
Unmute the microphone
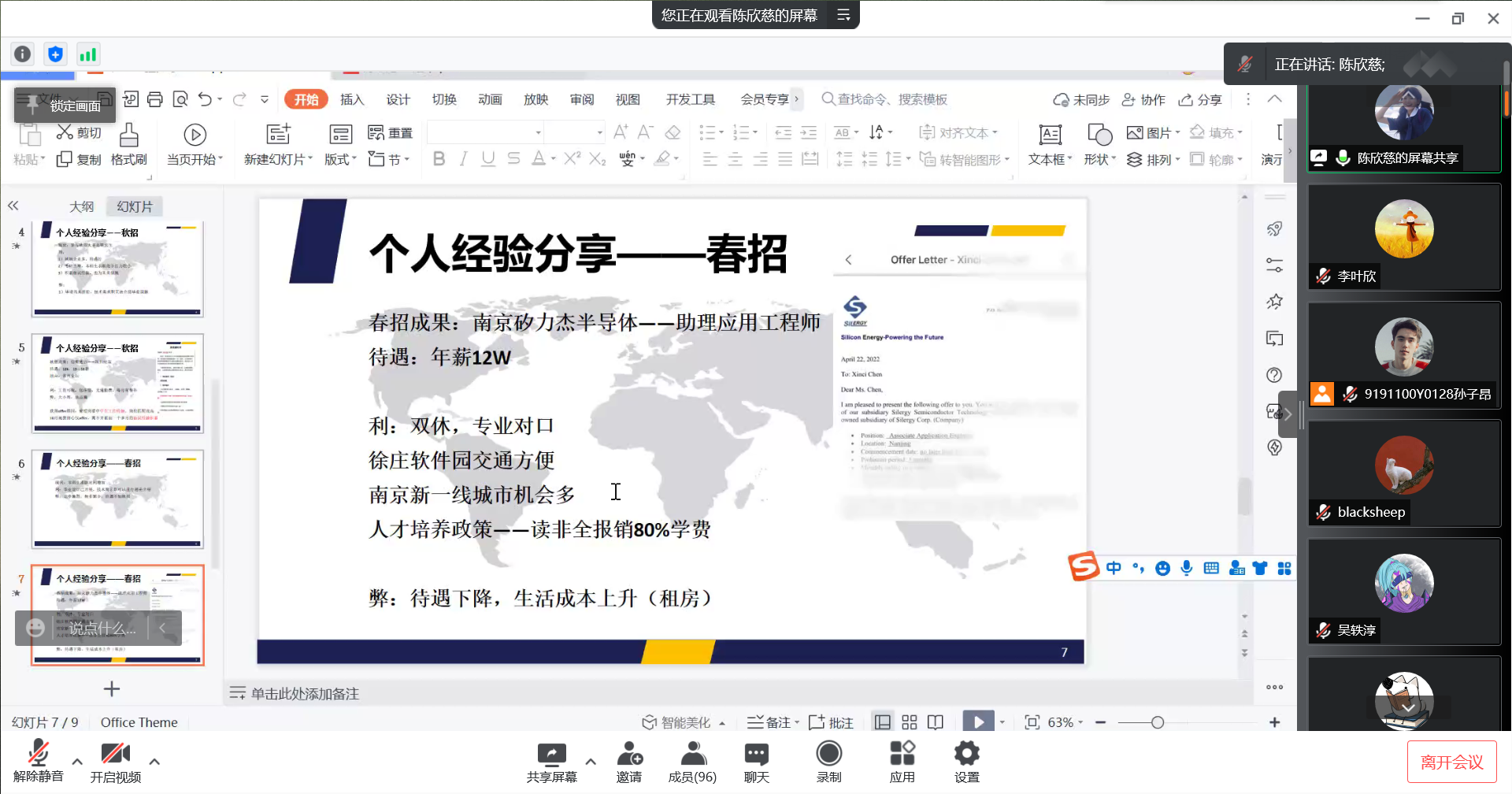[x=38, y=755]
